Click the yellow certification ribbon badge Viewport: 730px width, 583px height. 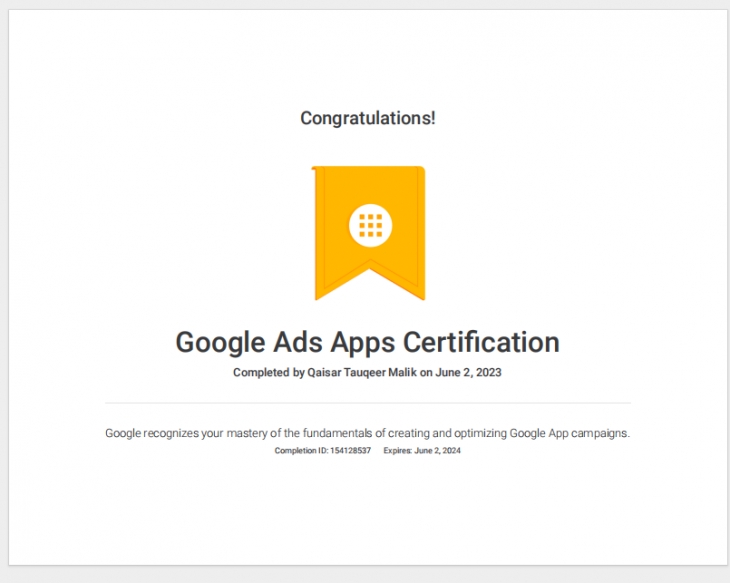click(x=368, y=233)
